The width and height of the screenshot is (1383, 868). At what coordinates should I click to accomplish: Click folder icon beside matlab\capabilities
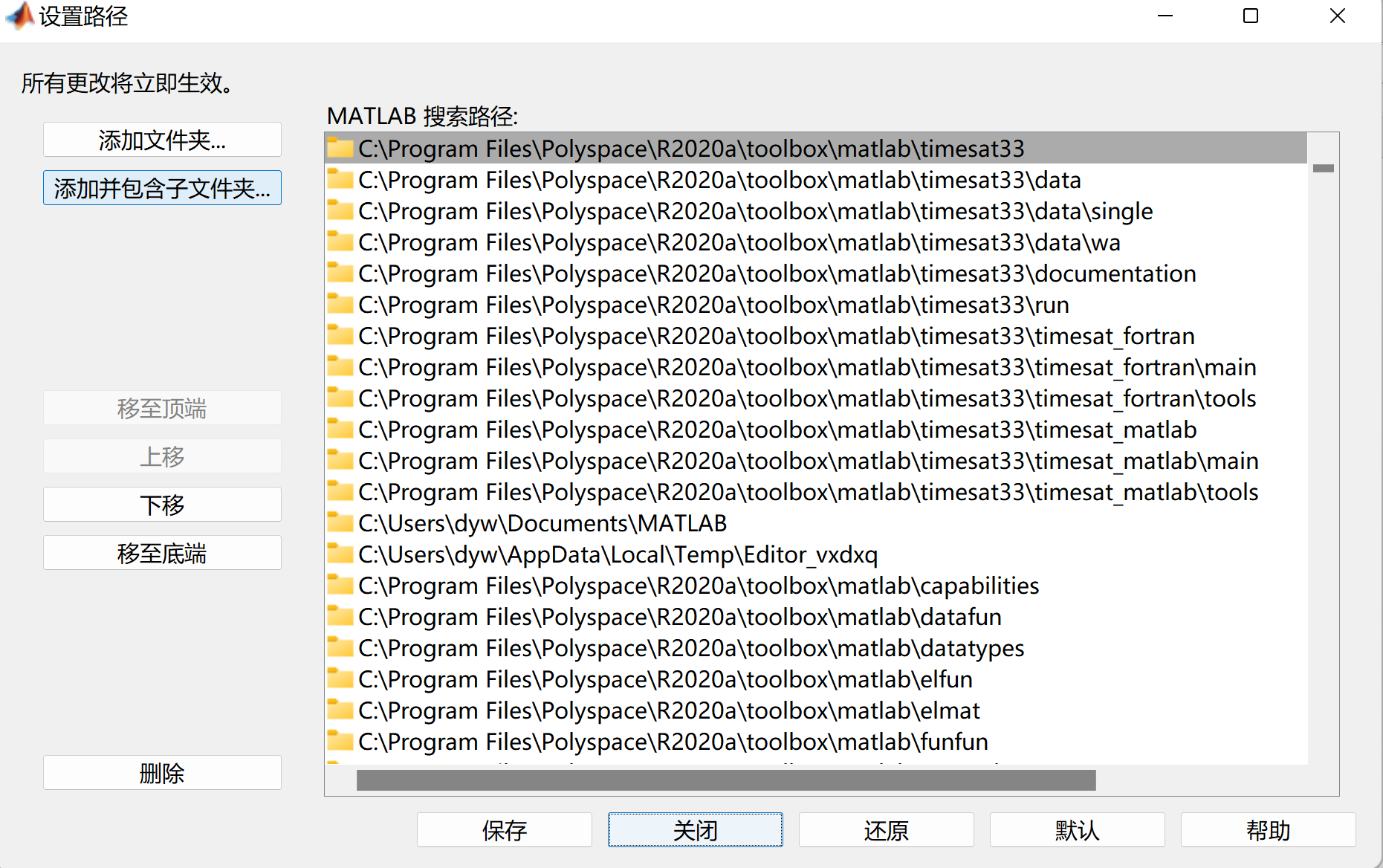pos(340,585)
